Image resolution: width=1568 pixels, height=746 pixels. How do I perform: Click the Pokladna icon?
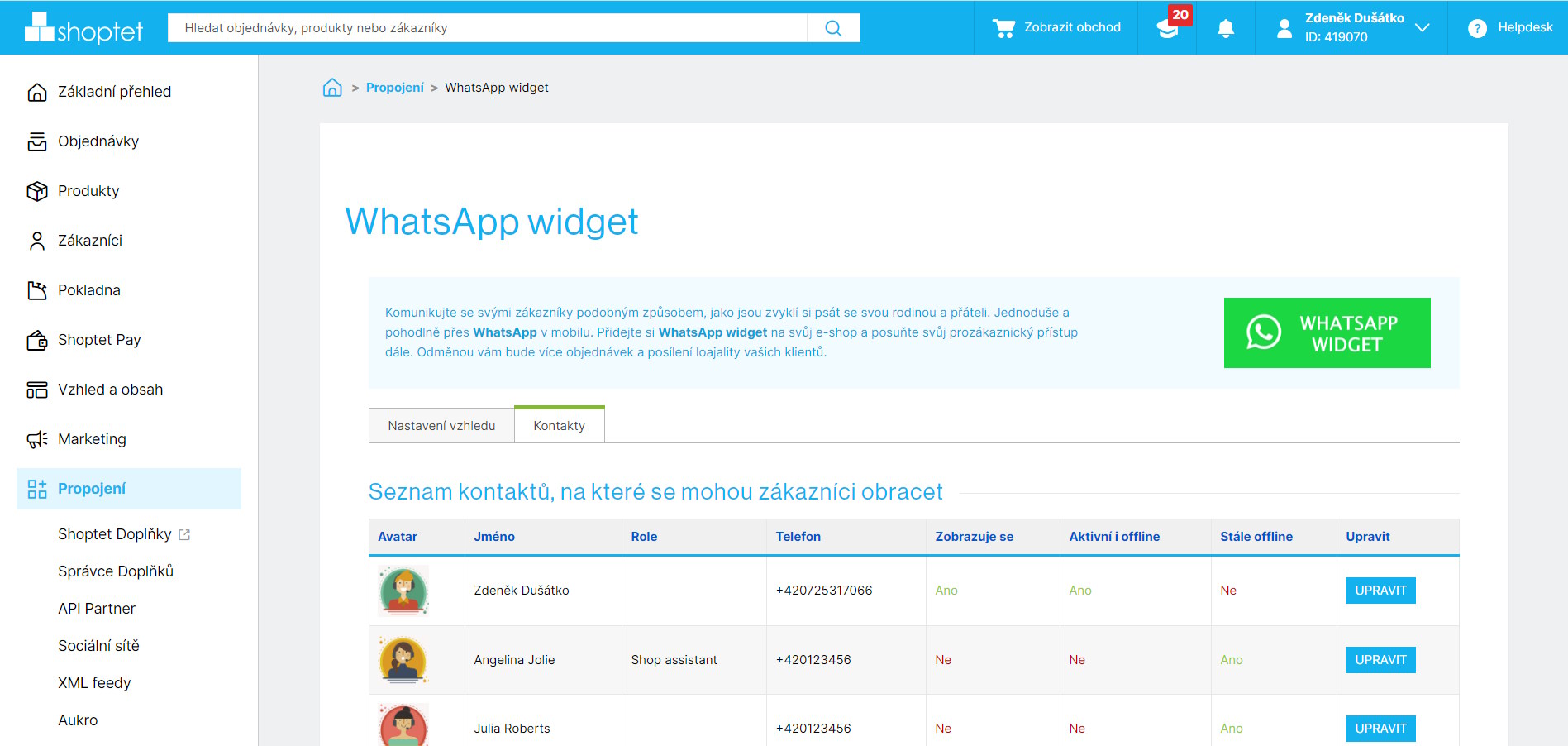[x=37, y=290]
